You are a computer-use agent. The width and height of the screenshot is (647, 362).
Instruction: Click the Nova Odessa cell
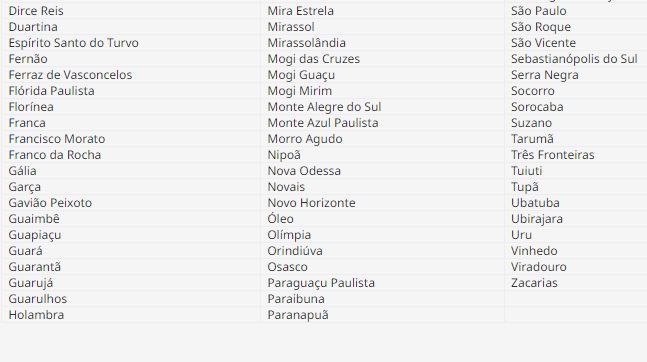(x=383, y=171)
